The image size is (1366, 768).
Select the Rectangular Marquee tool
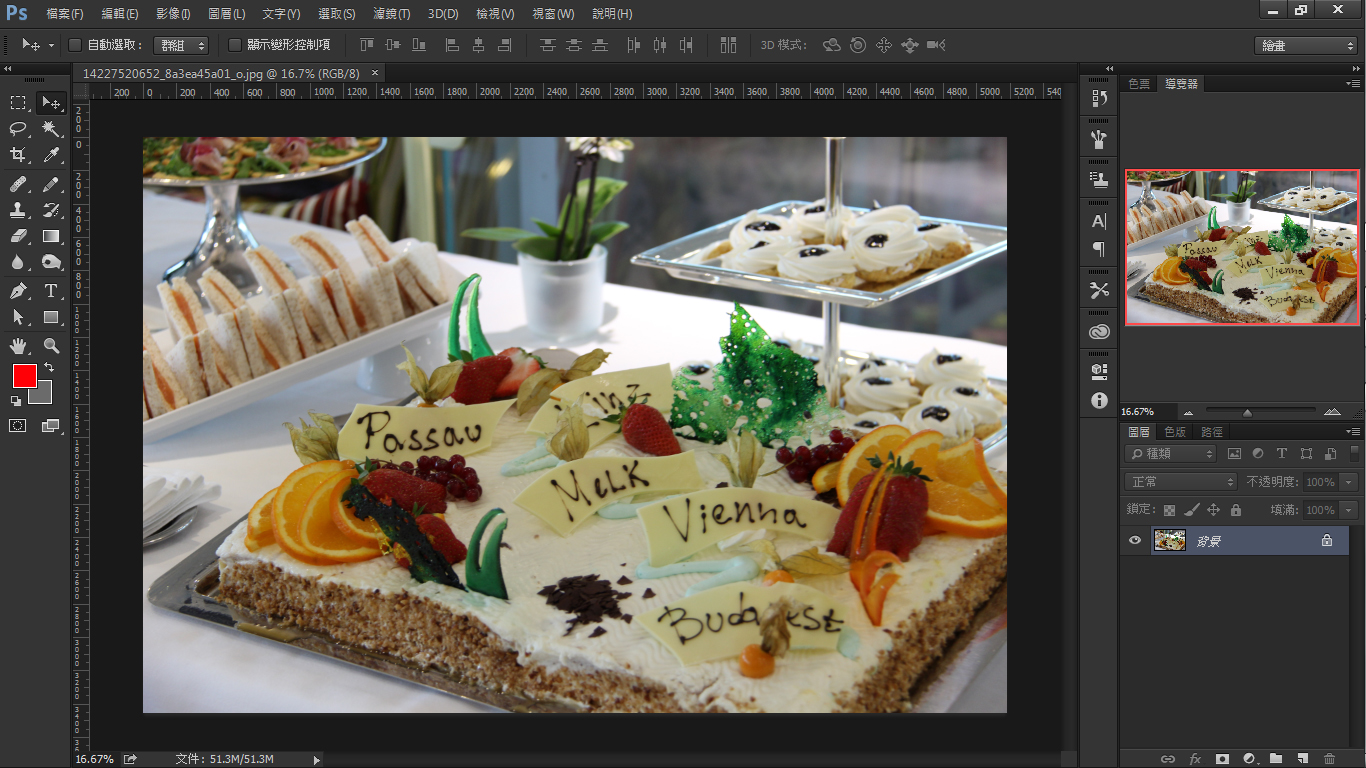(18, 102)
